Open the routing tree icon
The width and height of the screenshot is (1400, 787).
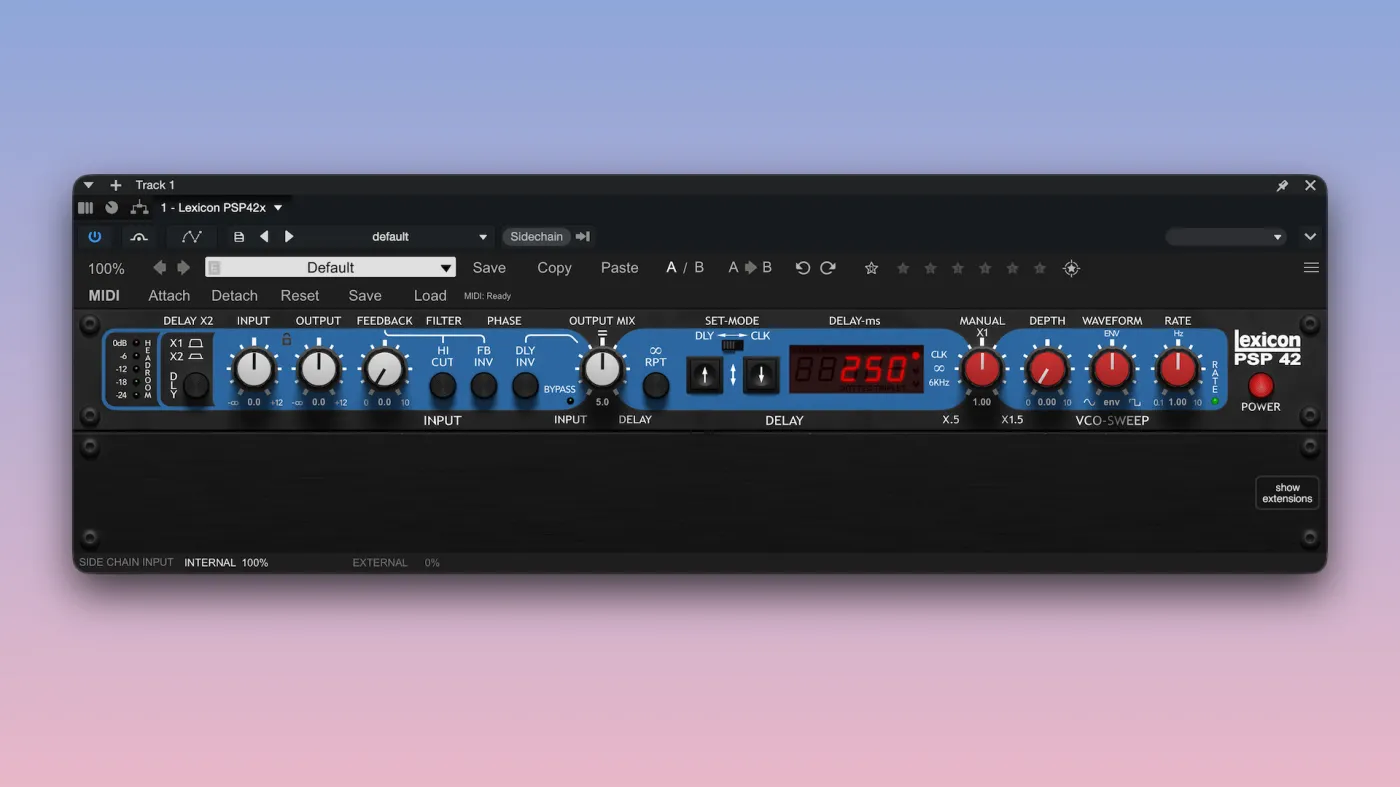[x=139, y=208]
